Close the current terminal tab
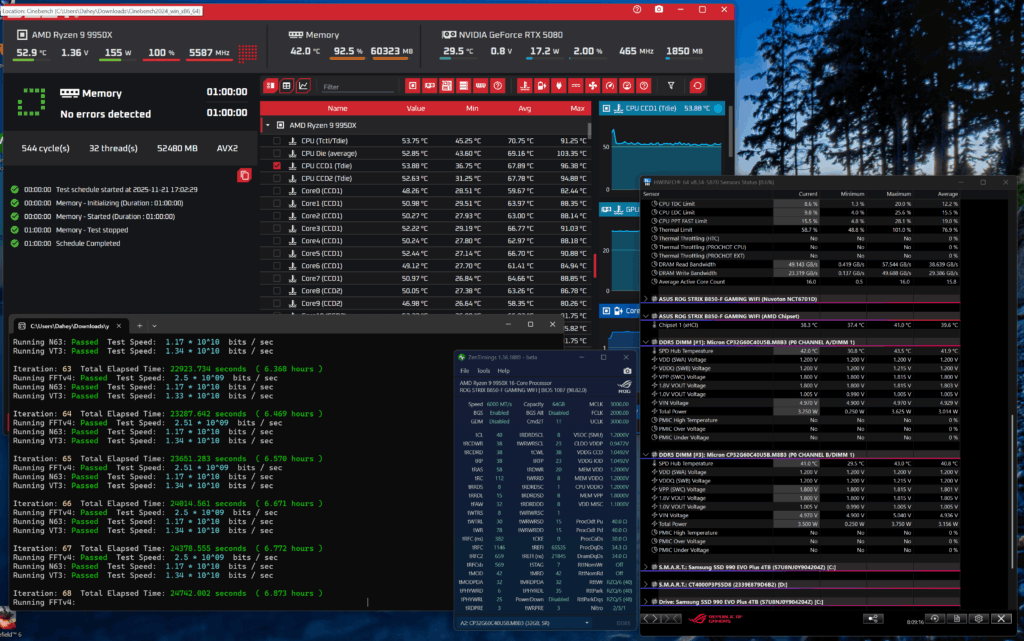This screenshot has width=1024, height=641. point(119,326)
